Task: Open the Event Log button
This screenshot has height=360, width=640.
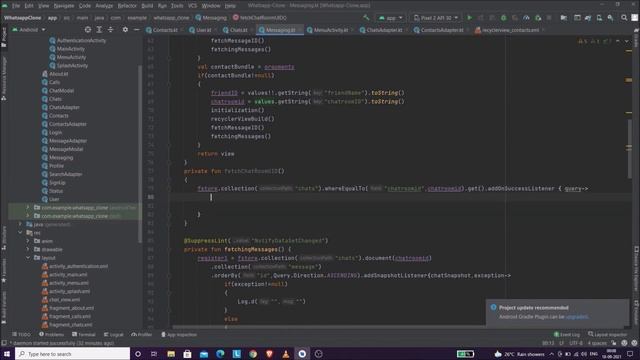Action: [567, 335]
